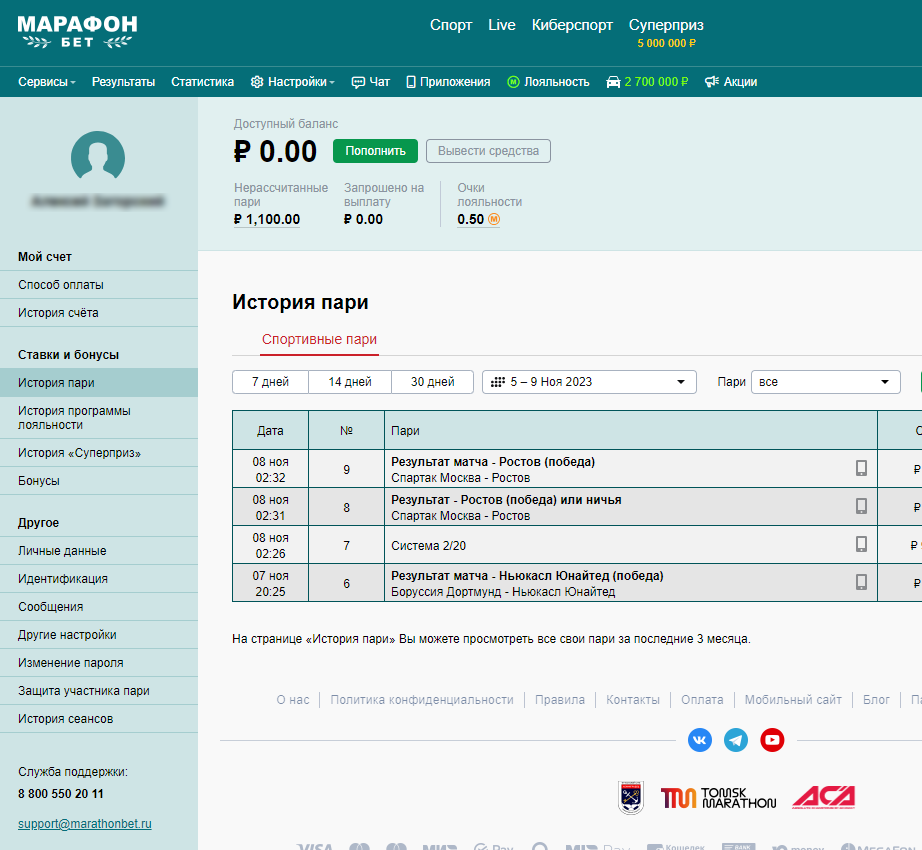Open Изменение пароля in the sidebar

tap(99, 662)
